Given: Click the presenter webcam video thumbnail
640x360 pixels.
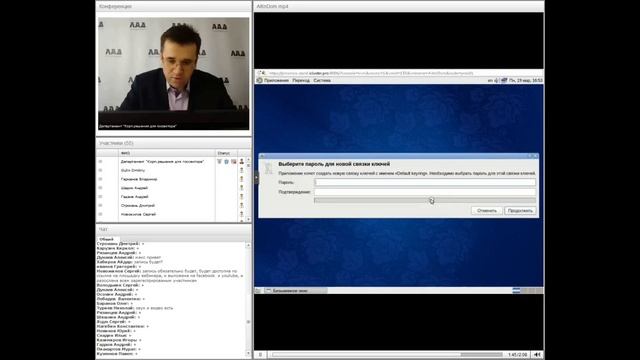Looking at the screenshot, I should tap(173, 73).
